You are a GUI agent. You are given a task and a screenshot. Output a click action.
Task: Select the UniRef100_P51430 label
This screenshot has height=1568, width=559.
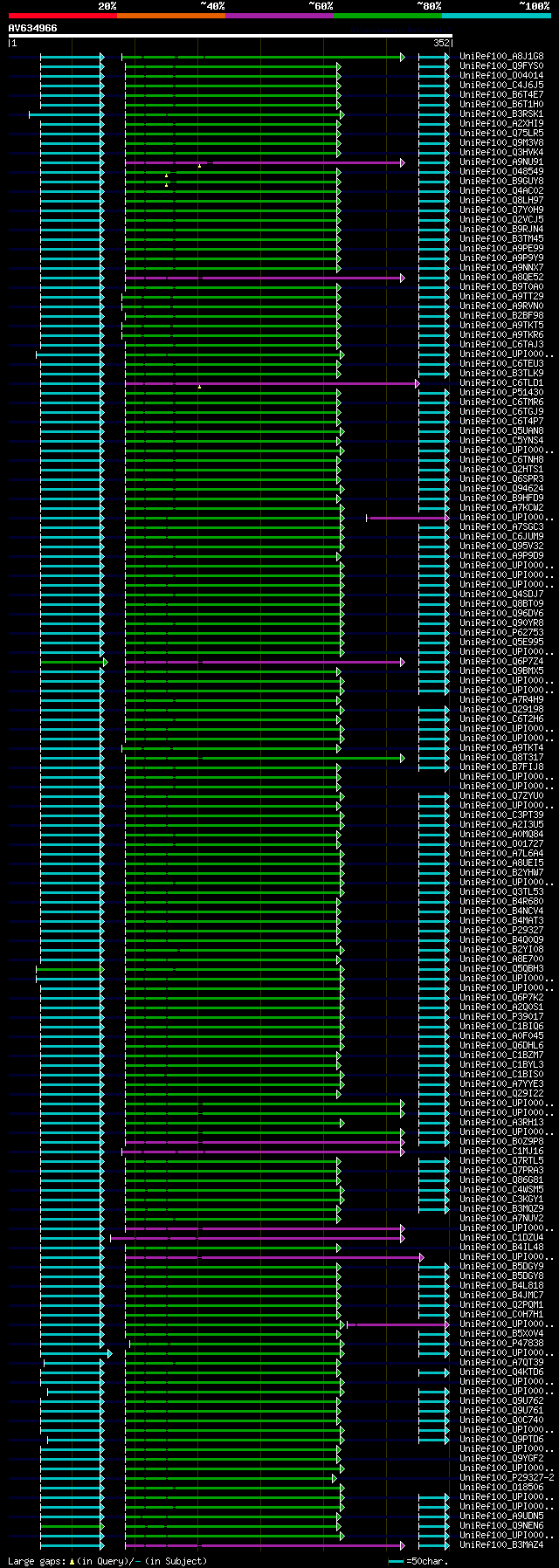tap(501, 393)
